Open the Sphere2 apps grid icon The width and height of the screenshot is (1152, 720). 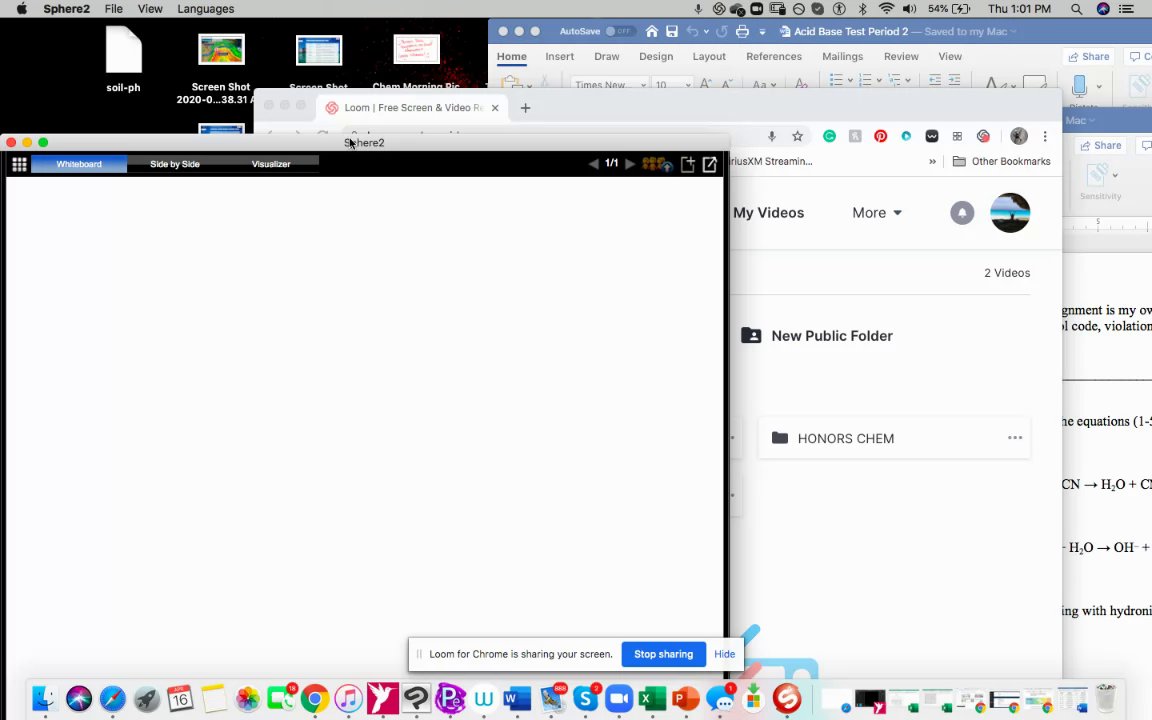point(19,164)
